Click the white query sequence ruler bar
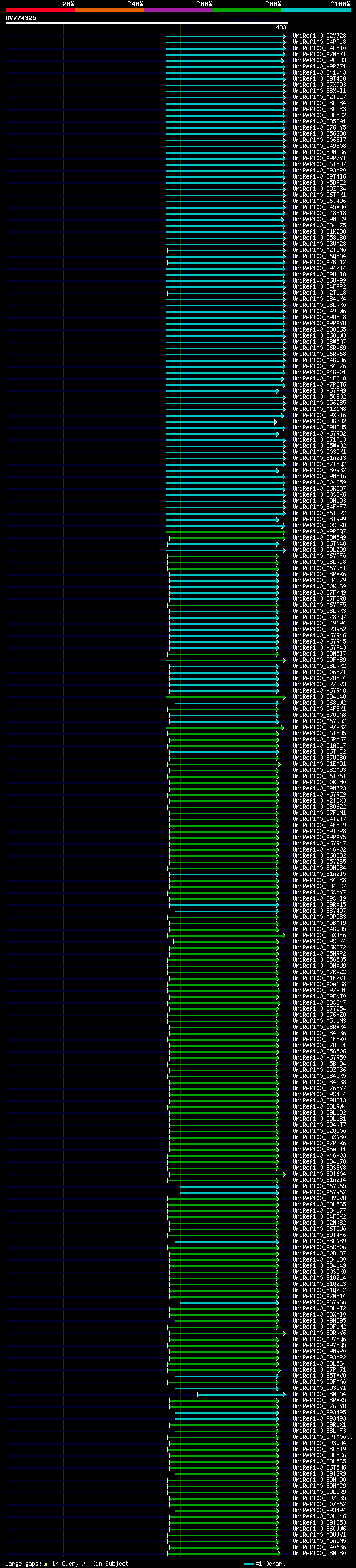Screen dimensions: 356x1568 click(x=147, y=23)
